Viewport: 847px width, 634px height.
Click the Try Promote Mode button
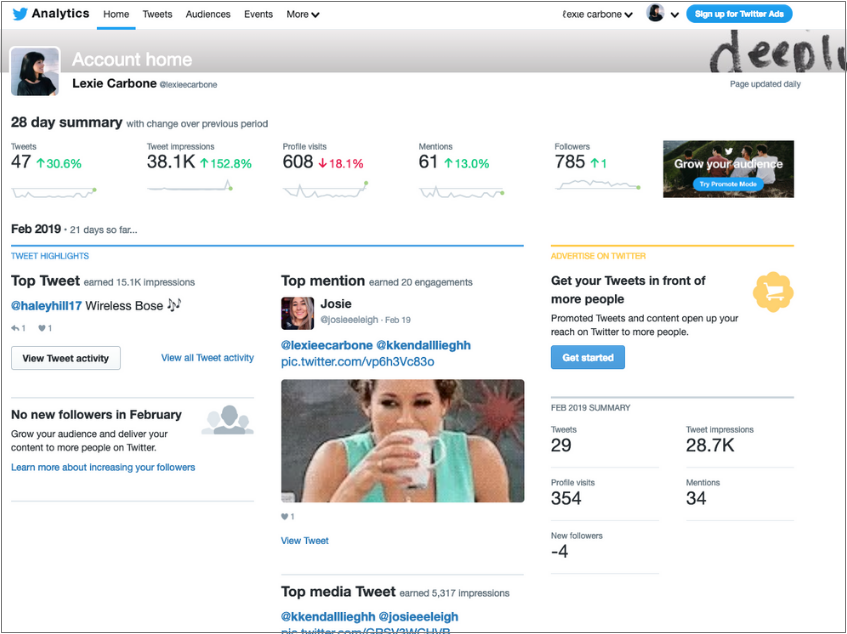pos(728,184)
